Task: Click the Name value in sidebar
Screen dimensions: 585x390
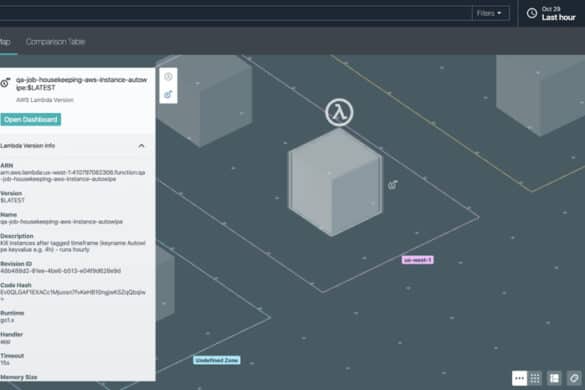Action: [62, 222]
